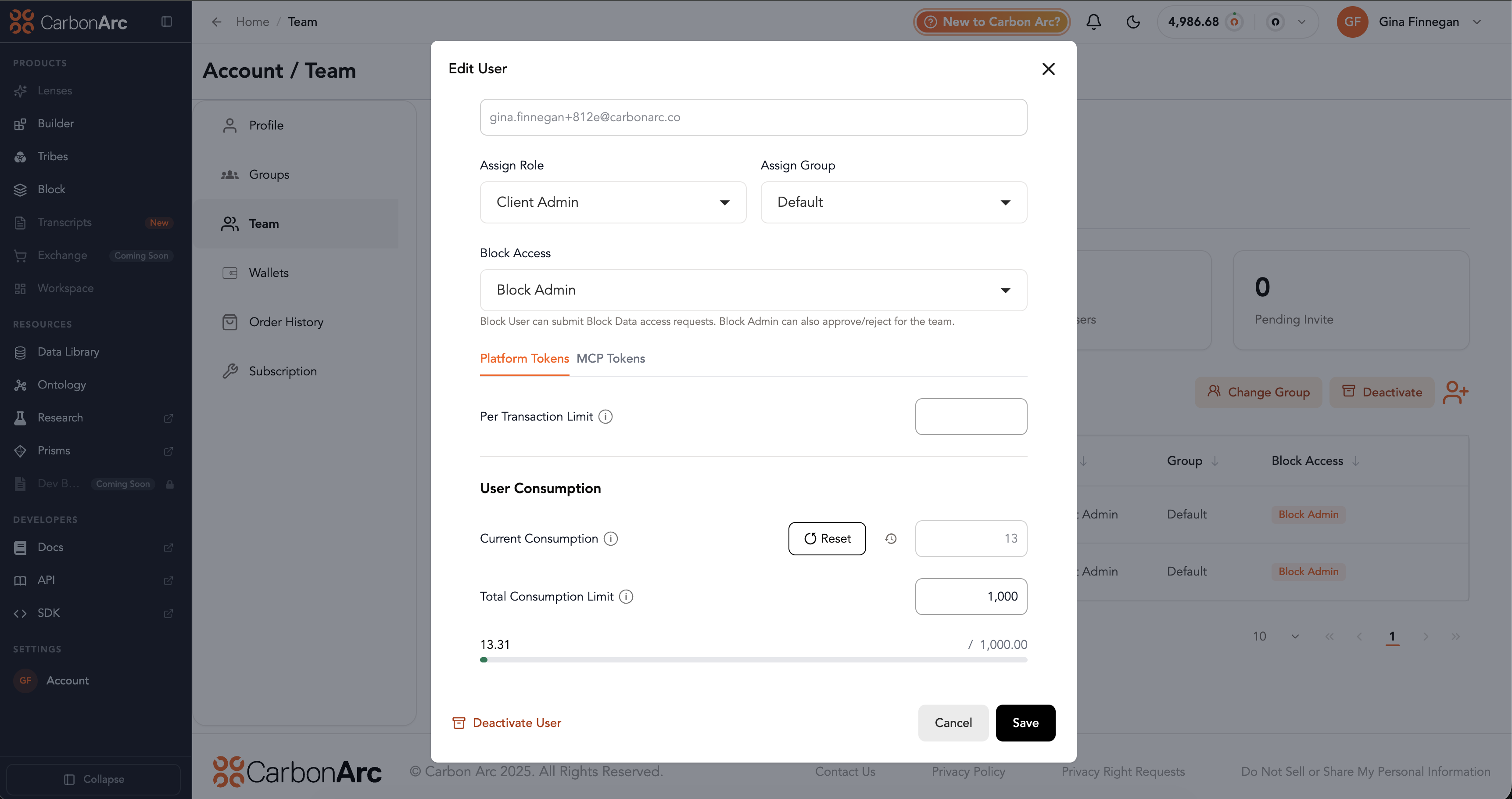Open Contact Us footer link
This screenshot has height=799, width=1512.
[845, 771]
